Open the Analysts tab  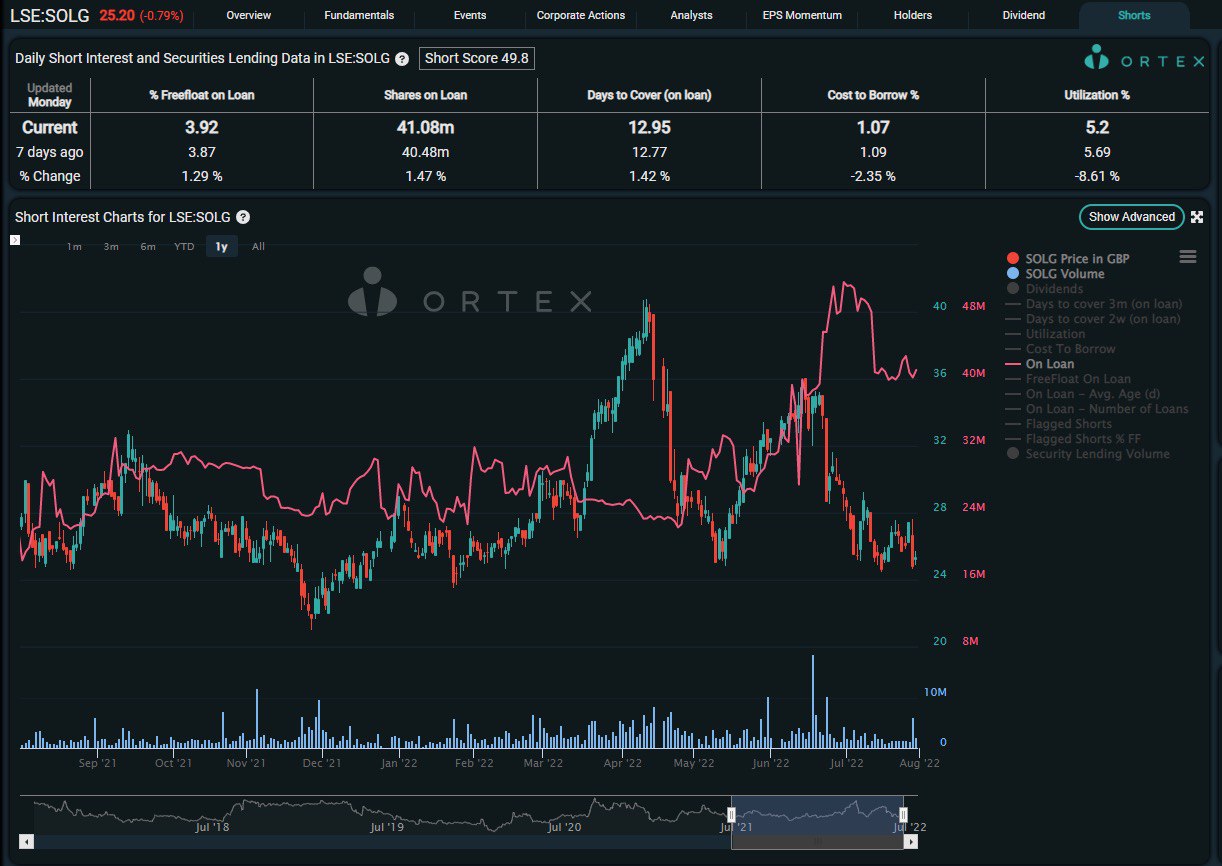pos(692,15)
